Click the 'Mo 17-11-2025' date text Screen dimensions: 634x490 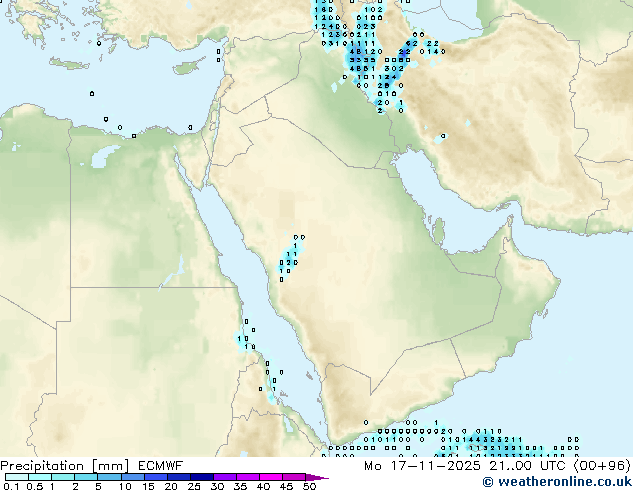(422, 466)
